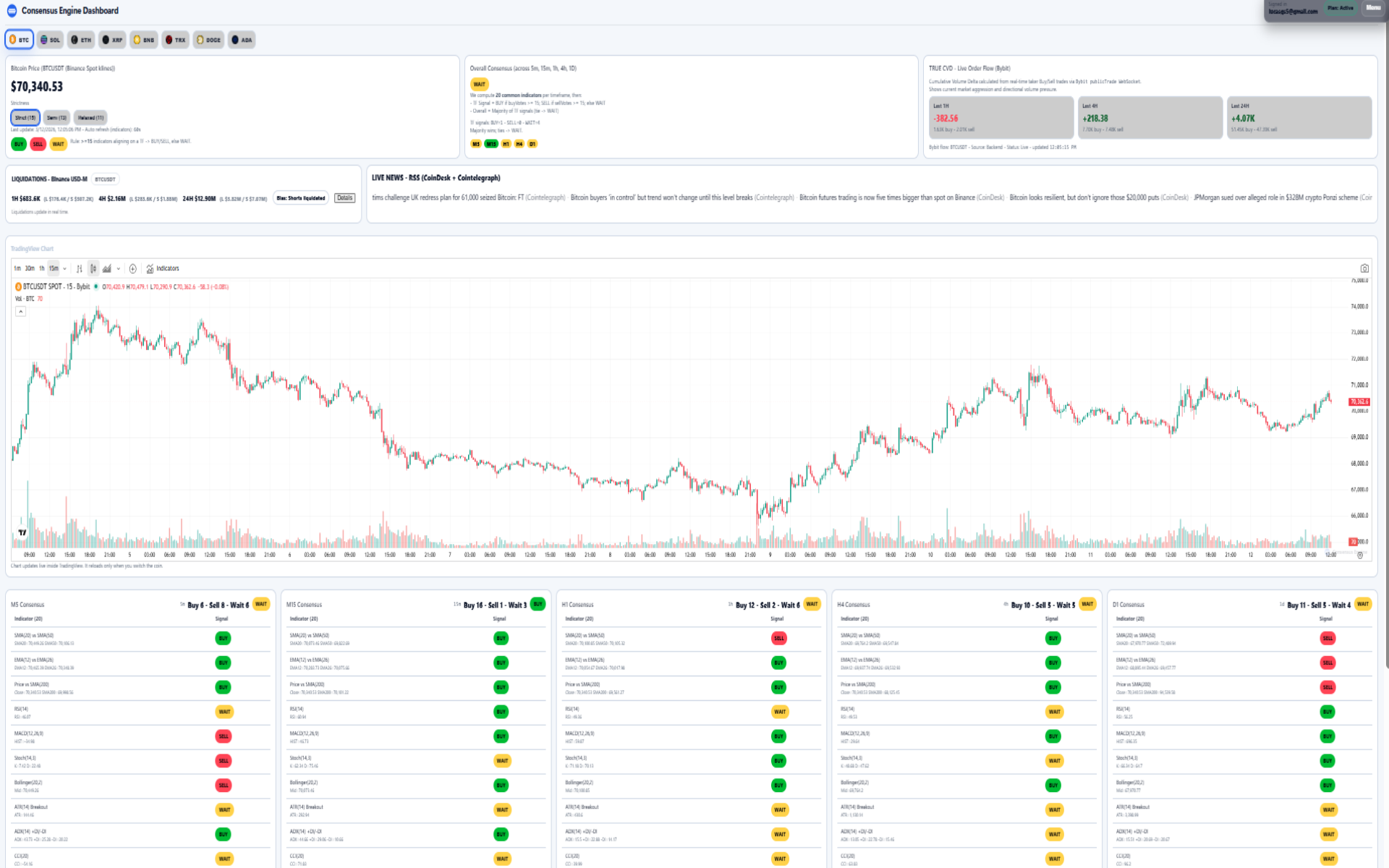This screenshot has height=868, width=1389.
Task: Click the Details button in the Liquidations panel
Action: click(344, 197)
